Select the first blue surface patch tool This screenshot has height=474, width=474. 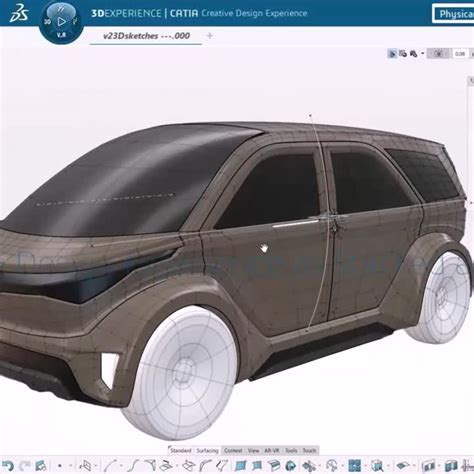241,465
